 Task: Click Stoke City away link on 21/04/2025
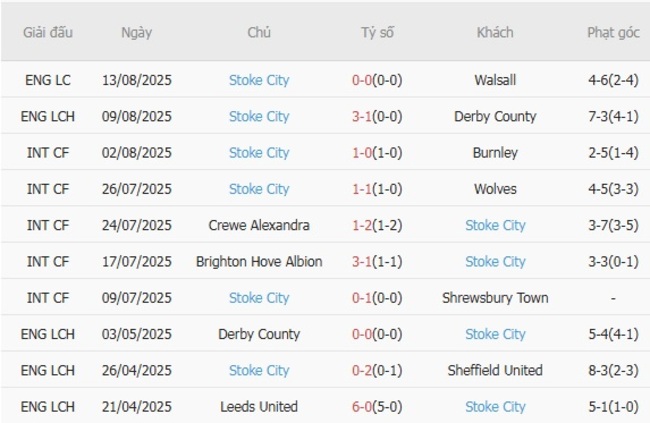495,407
